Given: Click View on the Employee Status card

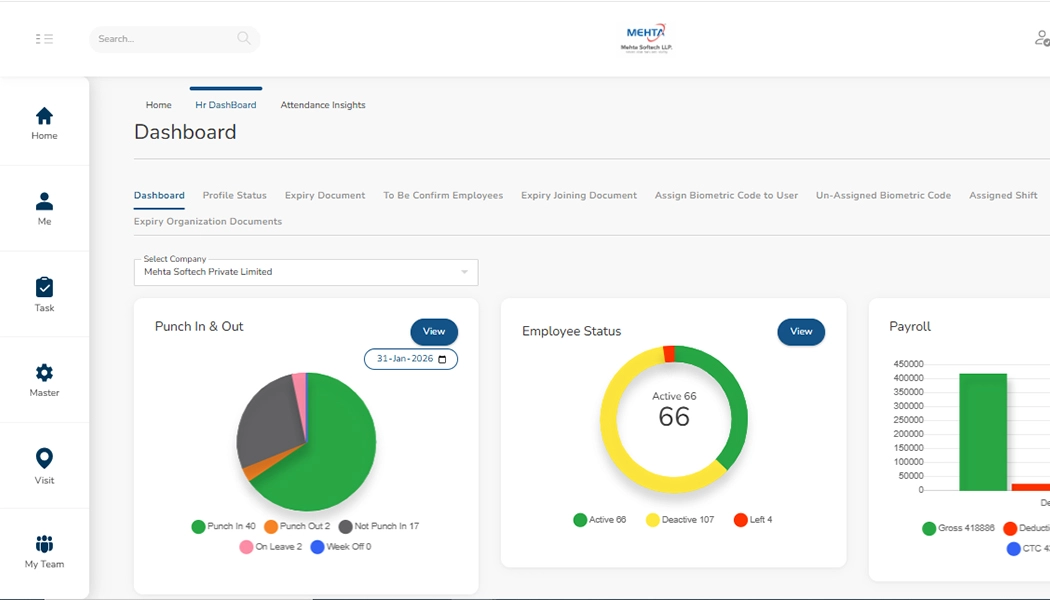Looking at the screenshot, I should click(800, 331).
